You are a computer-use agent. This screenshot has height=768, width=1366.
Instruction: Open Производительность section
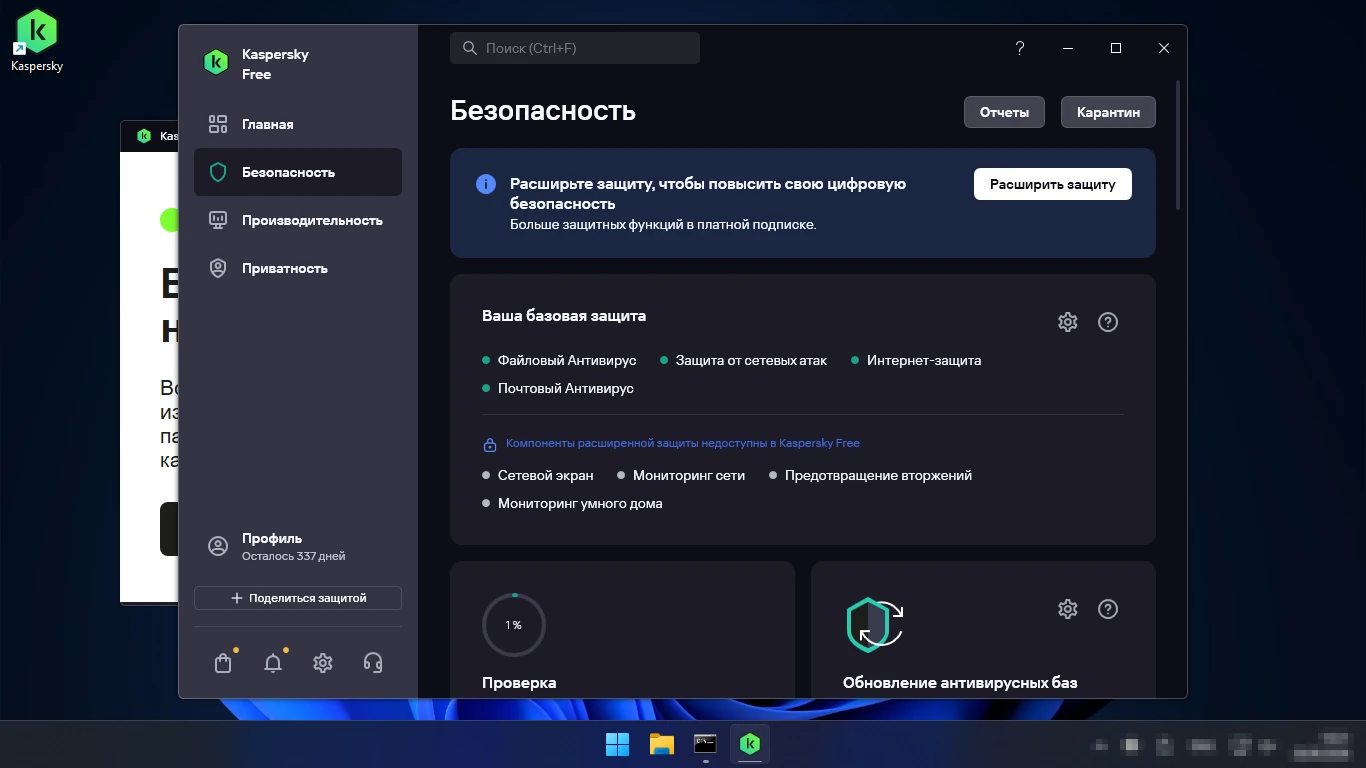pyautogui.click(x=298, y=220)
